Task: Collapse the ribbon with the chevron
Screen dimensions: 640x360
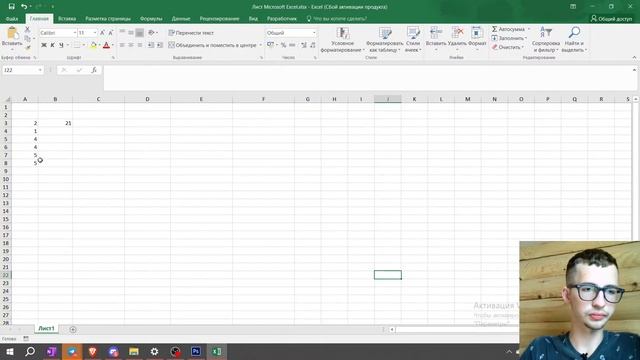Action: pos(634,58)
